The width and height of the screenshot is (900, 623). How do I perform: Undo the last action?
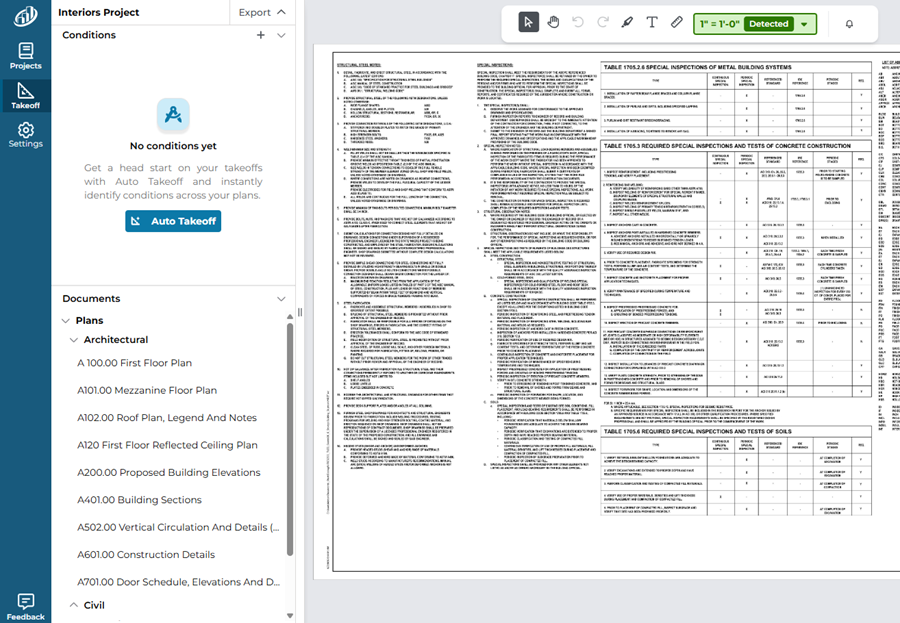(577, 22)
